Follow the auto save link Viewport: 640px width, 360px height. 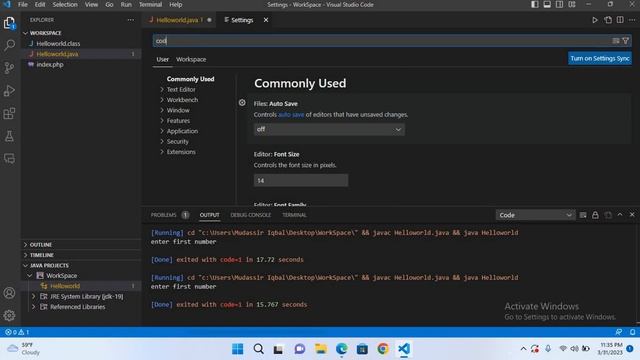[291, 115]
